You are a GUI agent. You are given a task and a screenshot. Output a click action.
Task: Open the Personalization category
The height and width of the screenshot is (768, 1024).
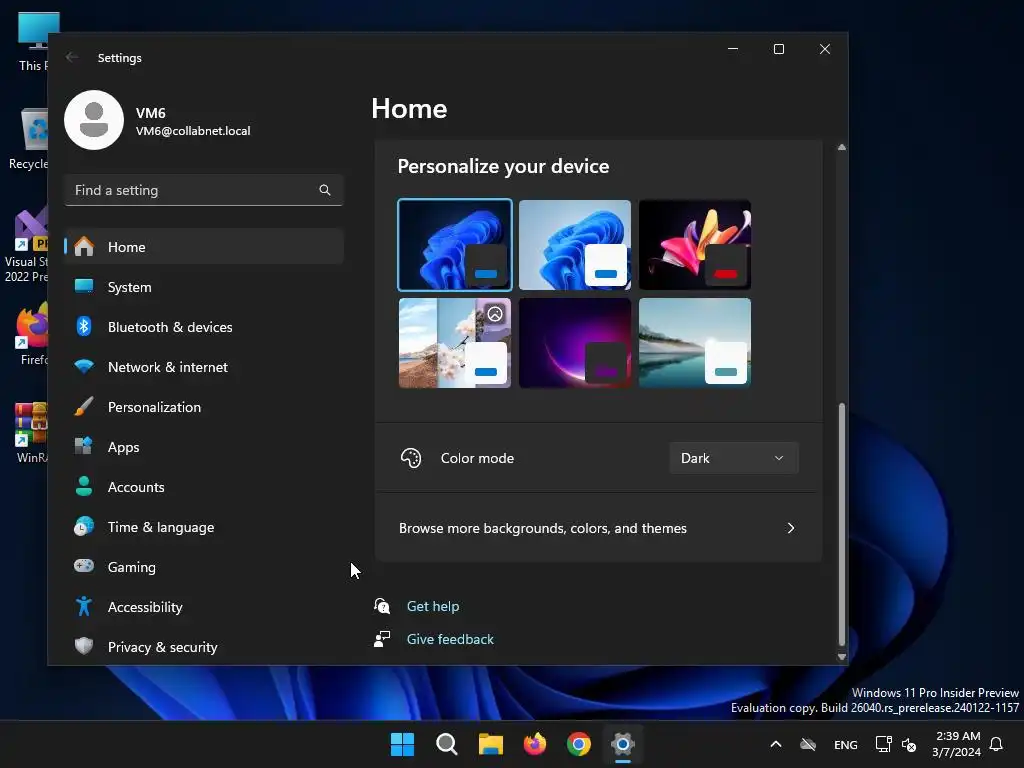[x=204, y=407]
